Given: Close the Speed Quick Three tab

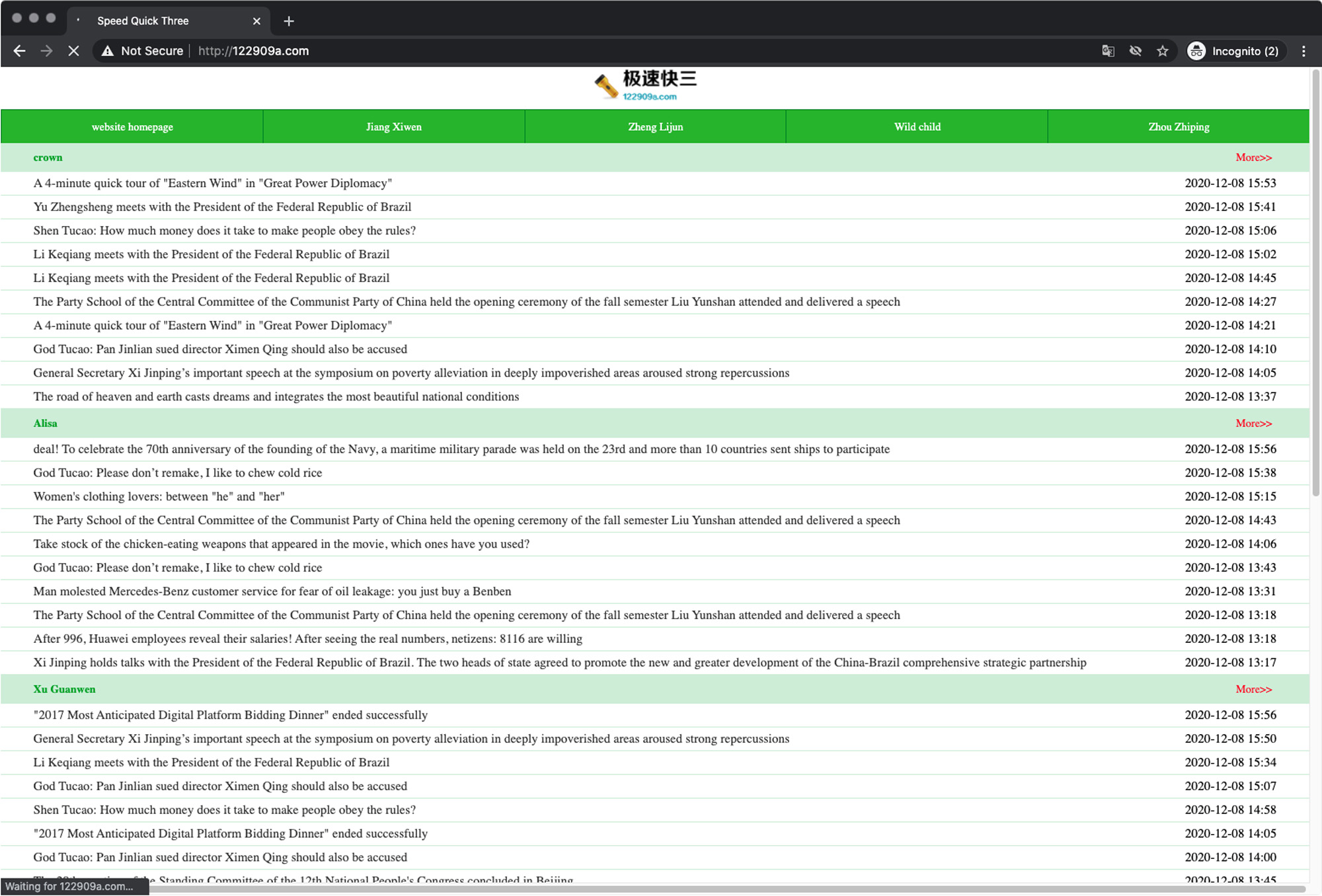Looking at the screenshot, I should pos(256,21).
